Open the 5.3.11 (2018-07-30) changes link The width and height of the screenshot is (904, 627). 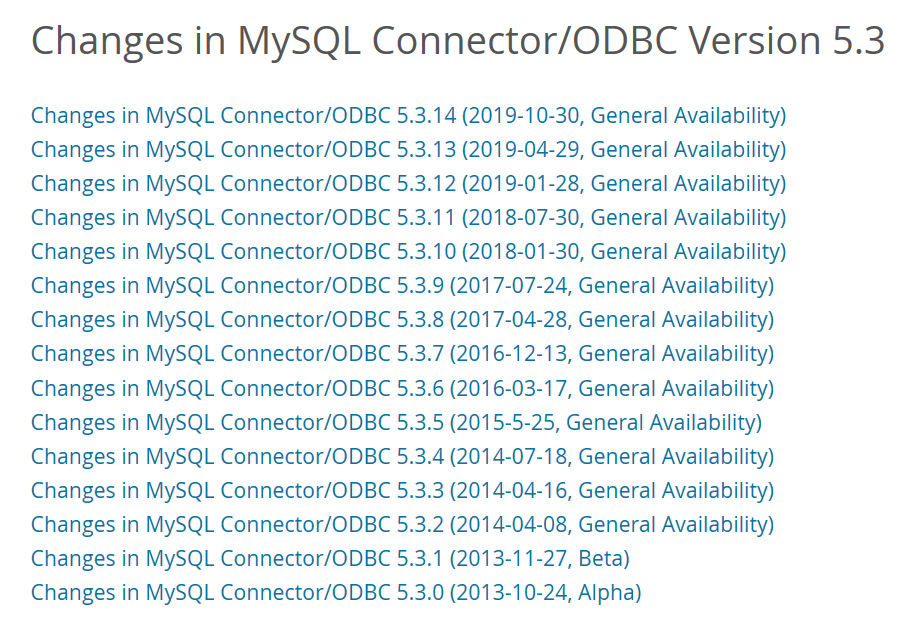pyautogui.click(x=408, y=218)
